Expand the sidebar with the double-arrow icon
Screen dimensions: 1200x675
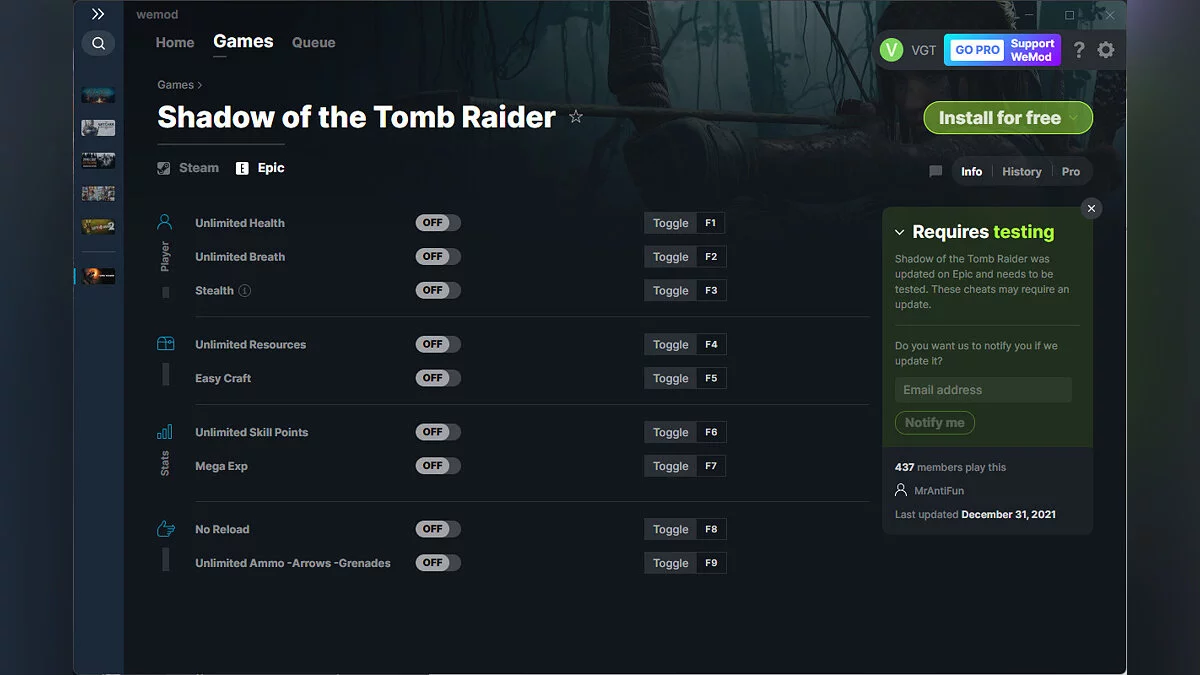[97, 14]
